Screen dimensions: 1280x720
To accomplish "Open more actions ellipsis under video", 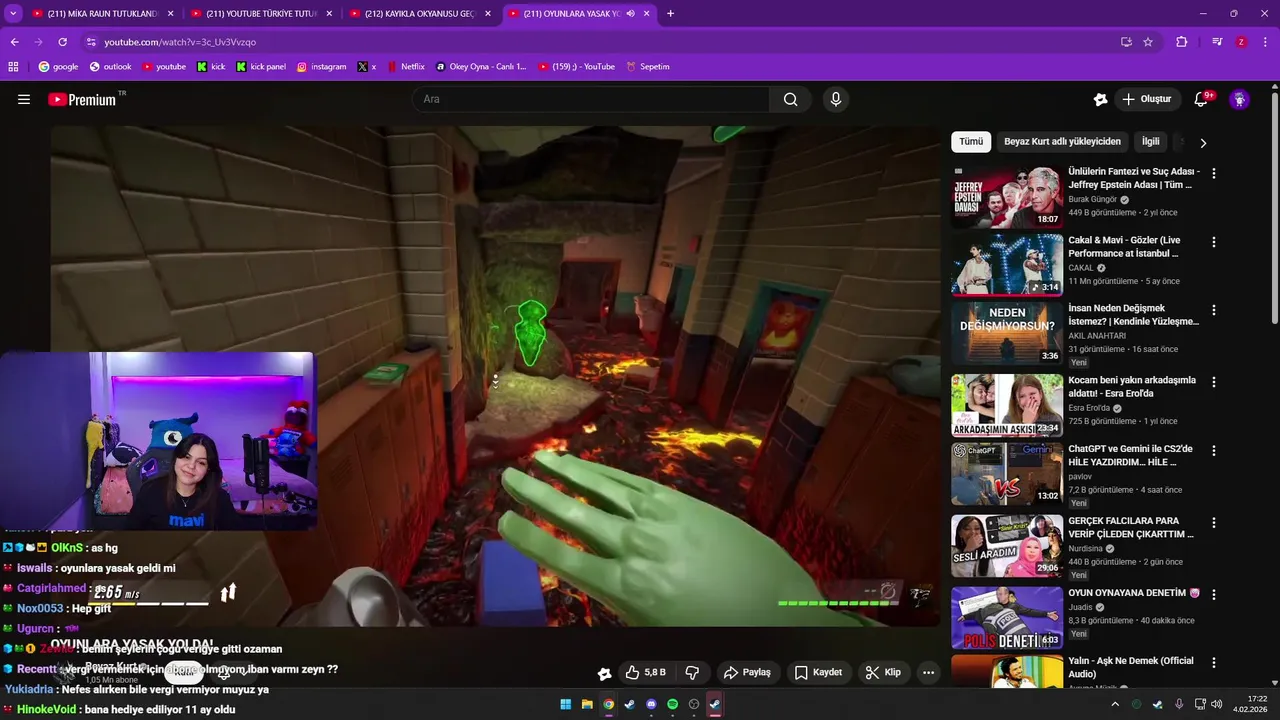I will tap(928, 672).
